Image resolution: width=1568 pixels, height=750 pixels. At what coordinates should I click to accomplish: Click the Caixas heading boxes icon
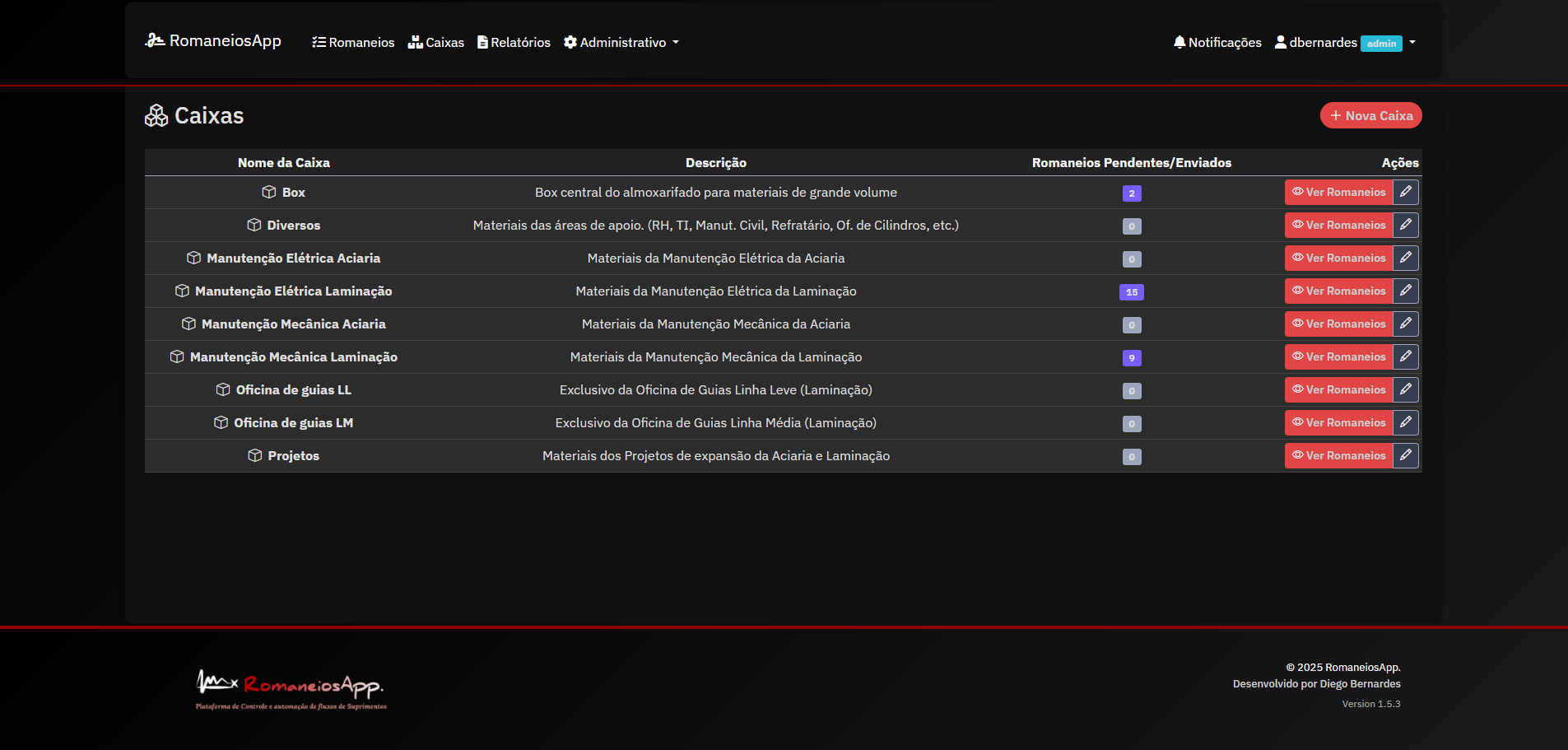tap(156, 115)
